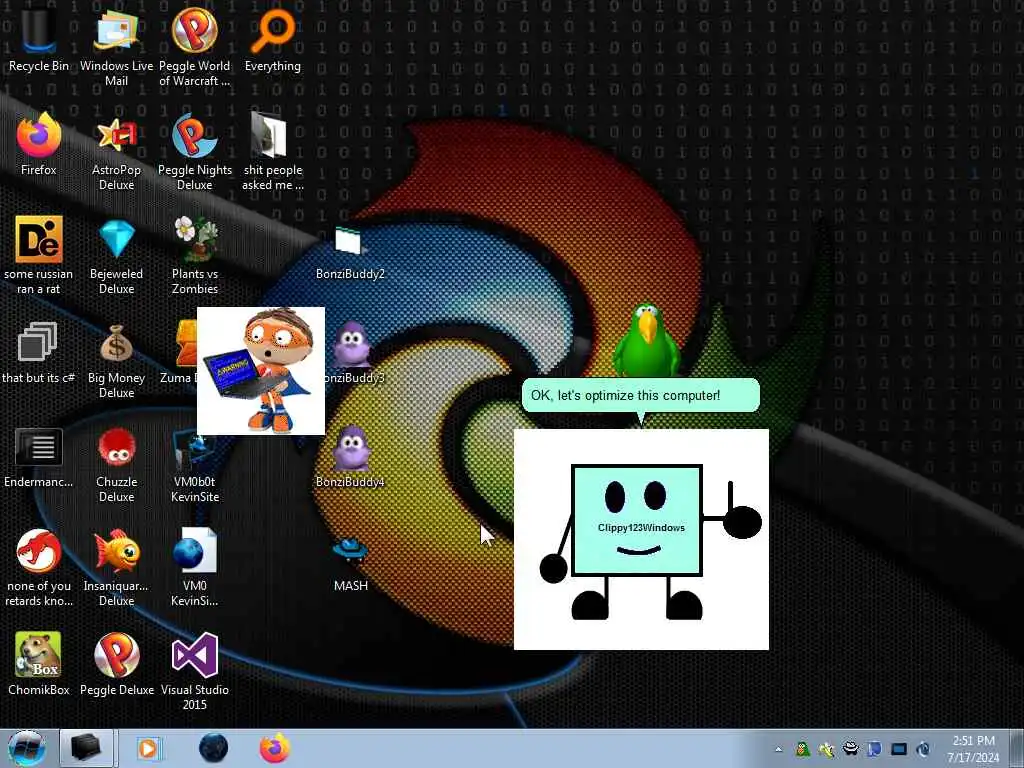The height and width of the screenshot is (768, 1024).
Task: Click the blue shield with P tray icon
Action: click(x=875, y=749)
